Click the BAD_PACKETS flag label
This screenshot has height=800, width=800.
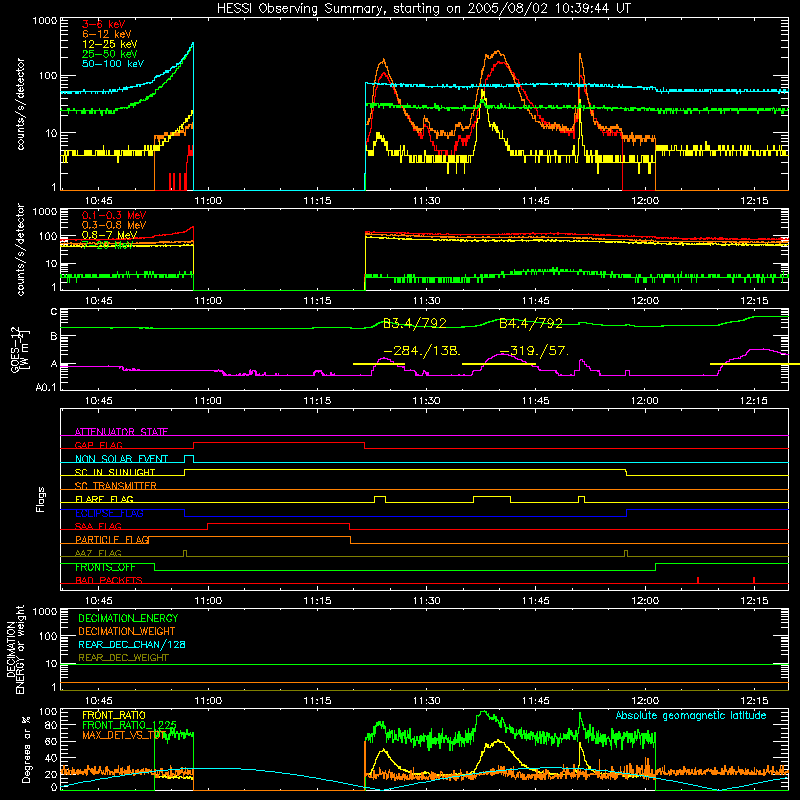[x=109, y=580]
